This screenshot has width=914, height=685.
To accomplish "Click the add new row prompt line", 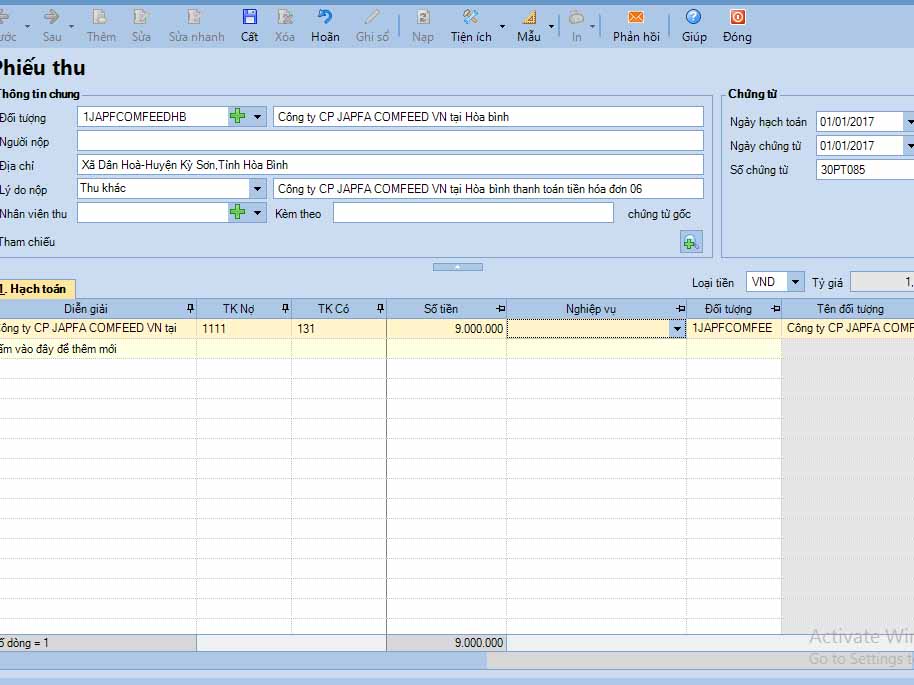I will coord(60,349).
